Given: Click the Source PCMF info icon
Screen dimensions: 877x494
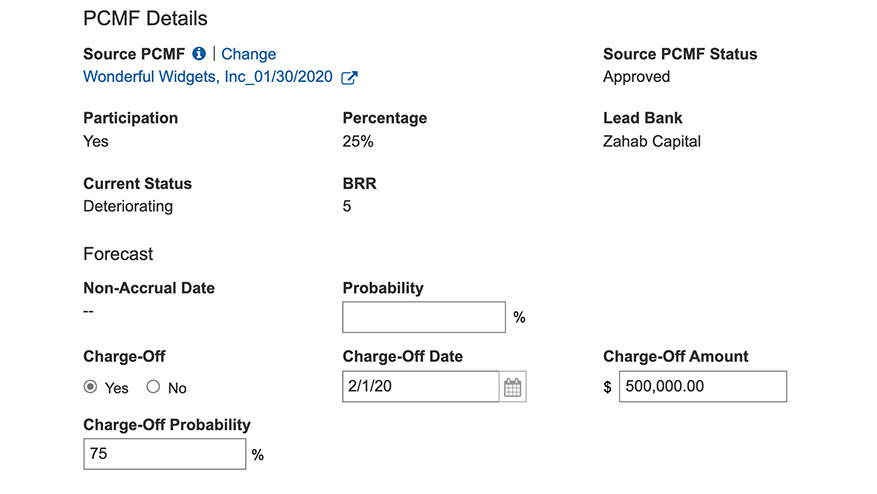Looking at the screenshot, I should tap(199, 54).
